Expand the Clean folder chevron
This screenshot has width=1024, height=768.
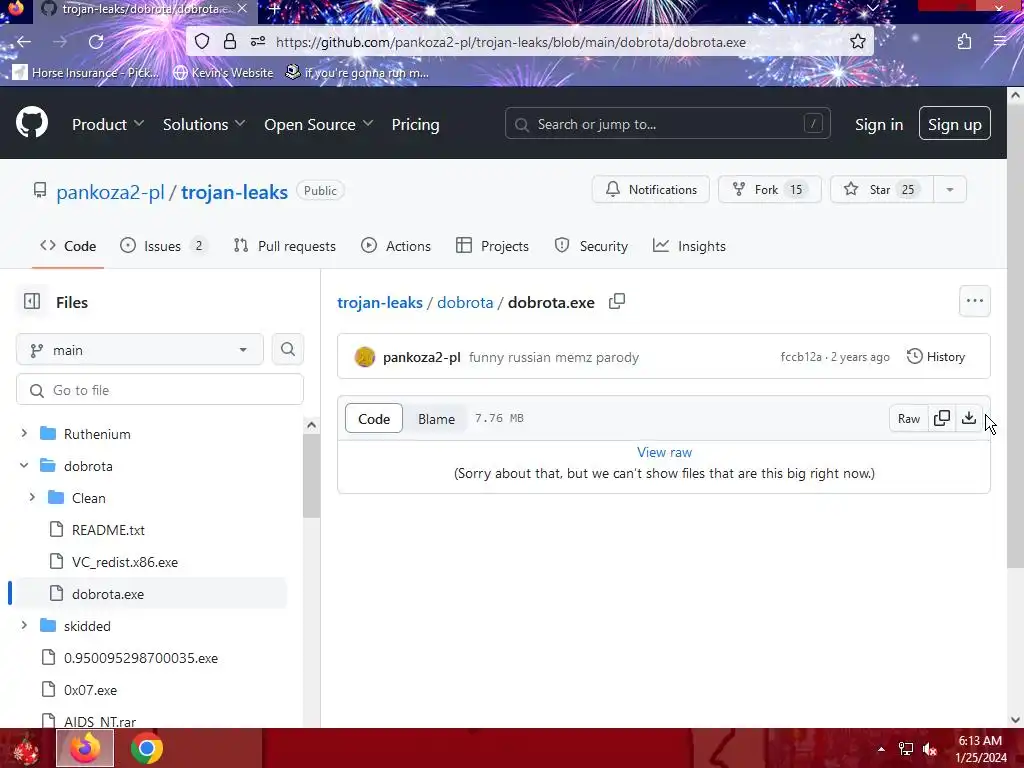[x=32, y=497]
